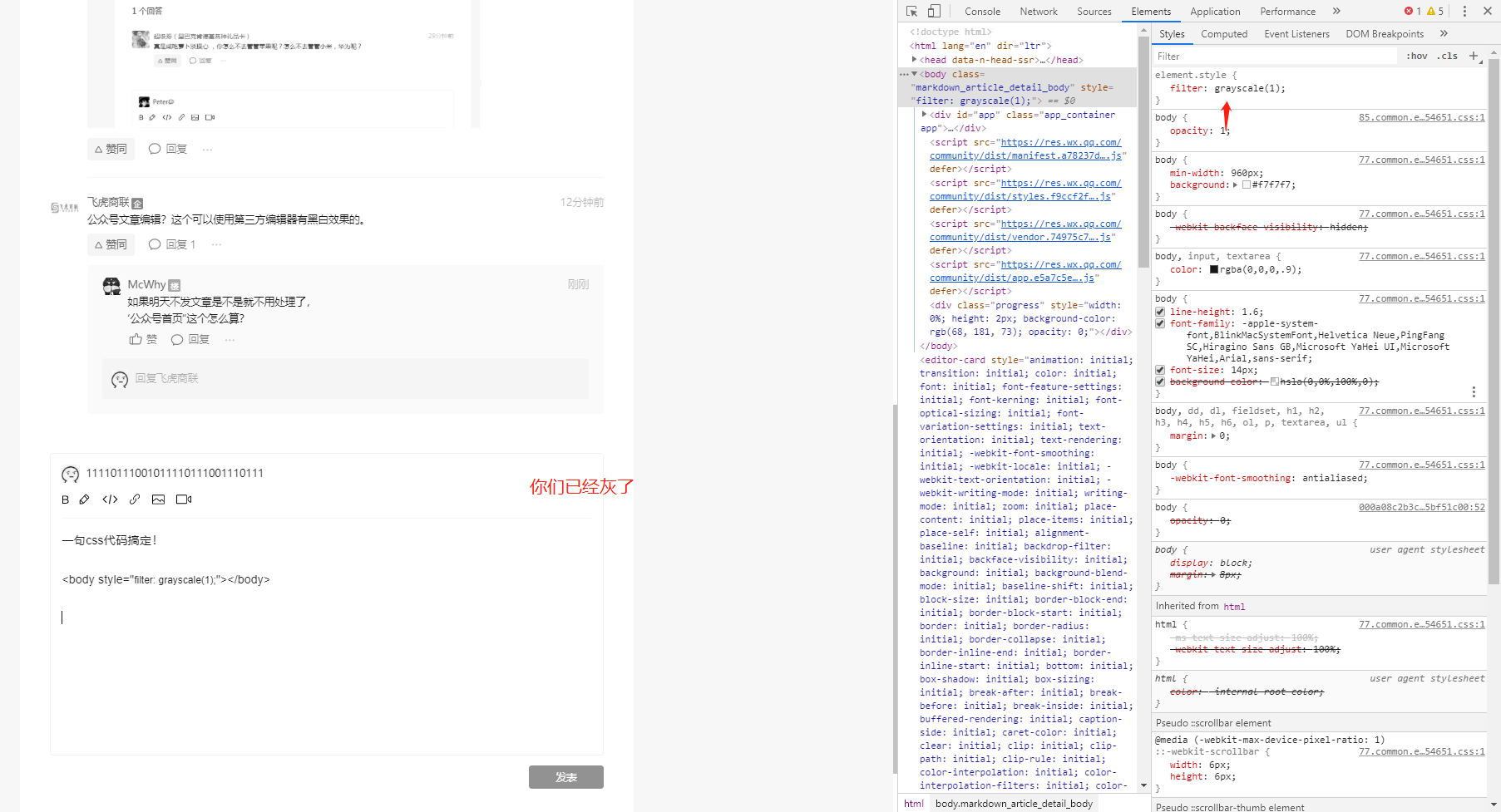Click the avatar next to the post title
Image resolution: width=1501 pixels, height=812 pixels.
pos(71,475)
